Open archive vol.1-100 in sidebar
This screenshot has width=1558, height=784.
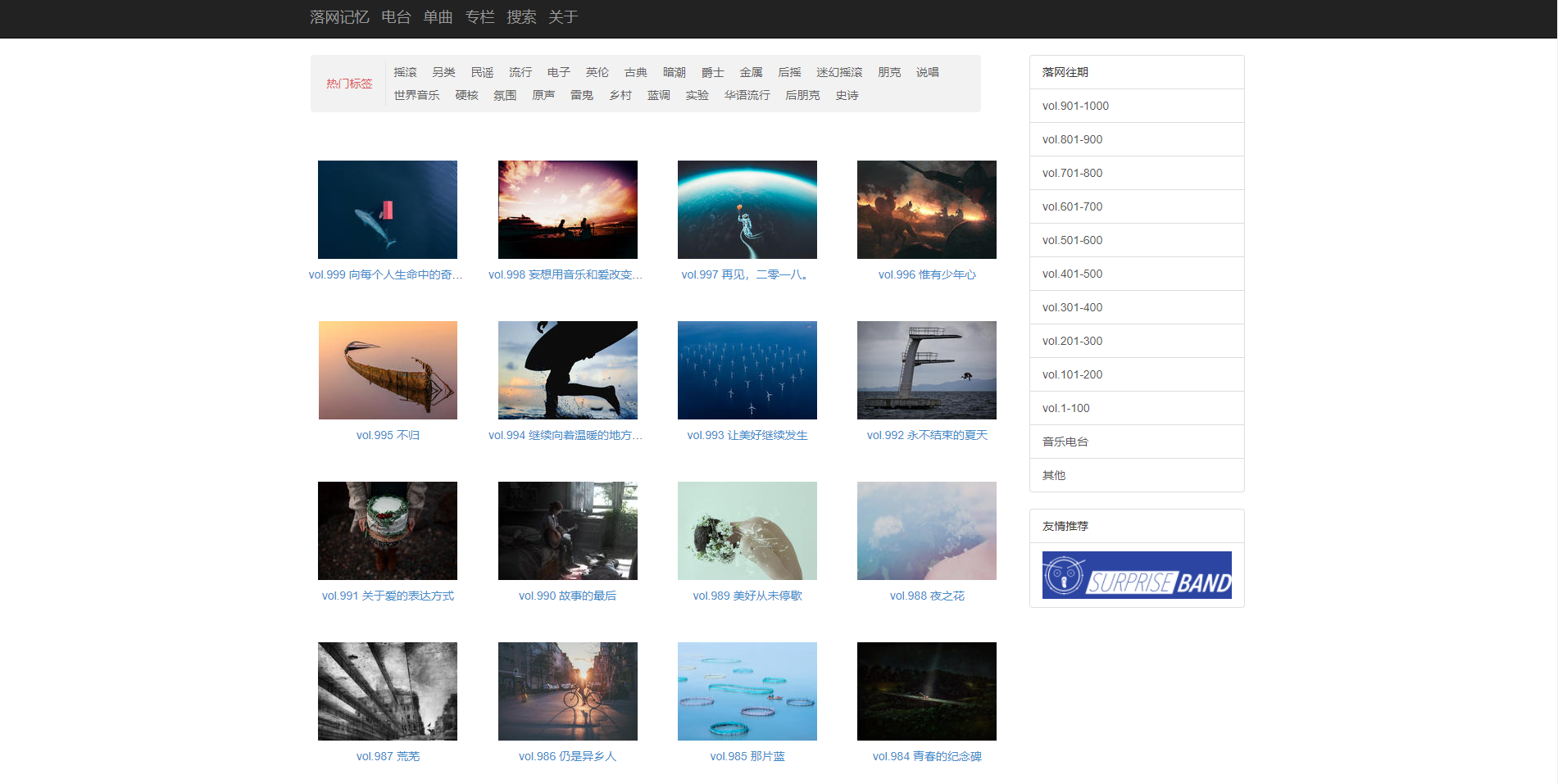(1137, 408)
